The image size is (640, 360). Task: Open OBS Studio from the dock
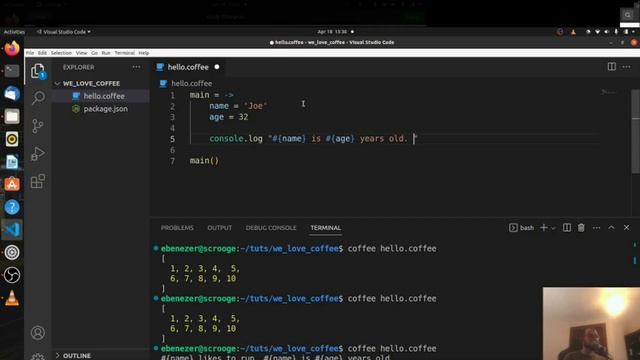pos(12,275)
